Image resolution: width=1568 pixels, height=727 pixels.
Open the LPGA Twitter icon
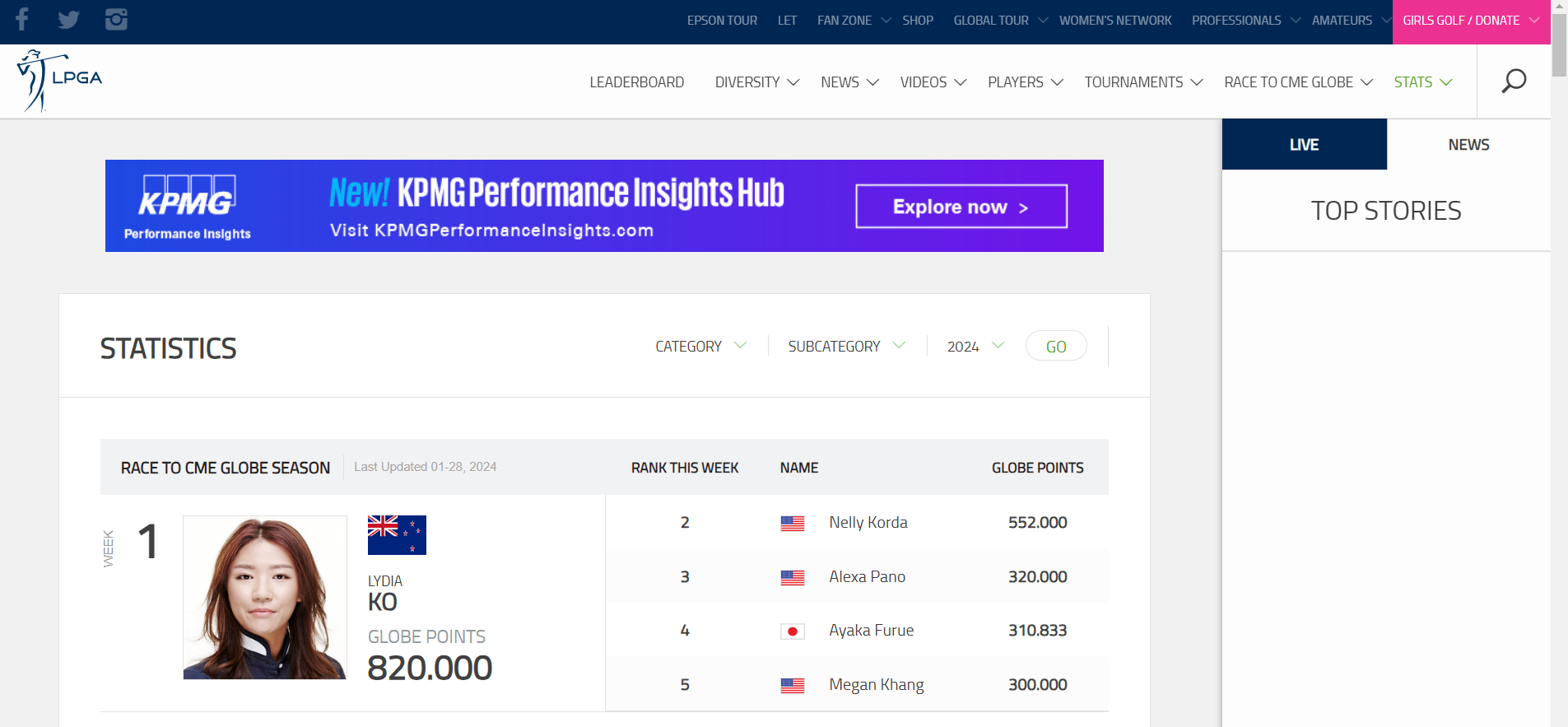(68, 19)
